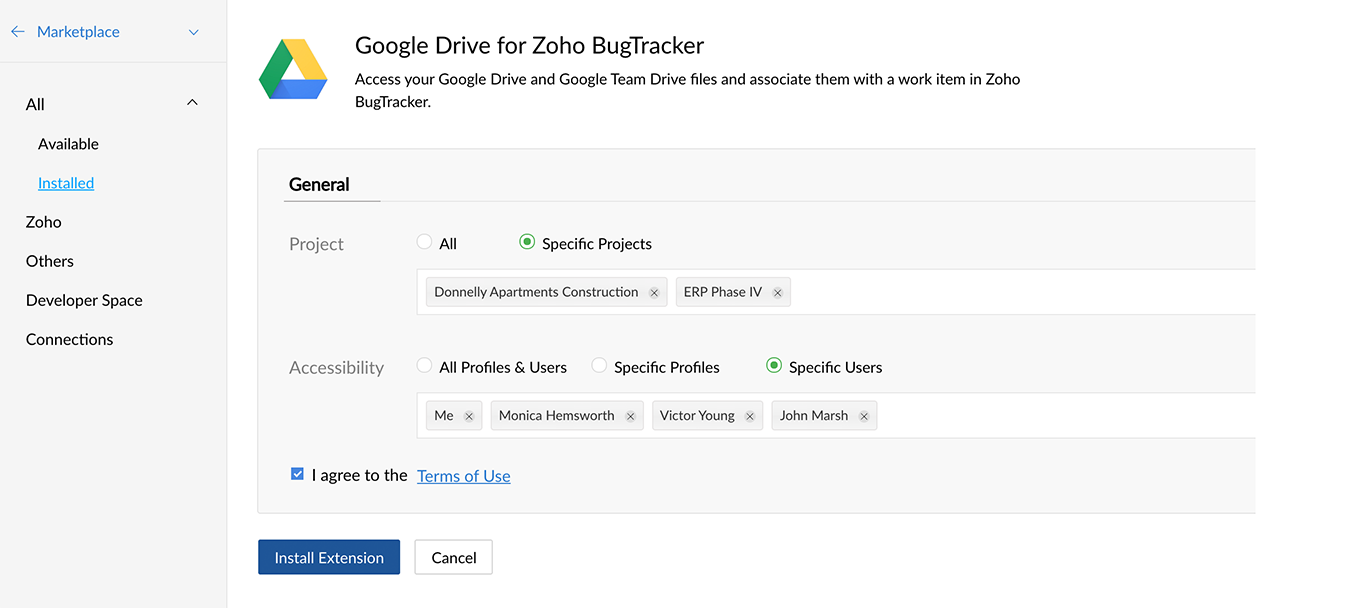This screenshot has height=608, width=1361.
Task: Remove the Me user tag
Action: (x=469, y=417)
